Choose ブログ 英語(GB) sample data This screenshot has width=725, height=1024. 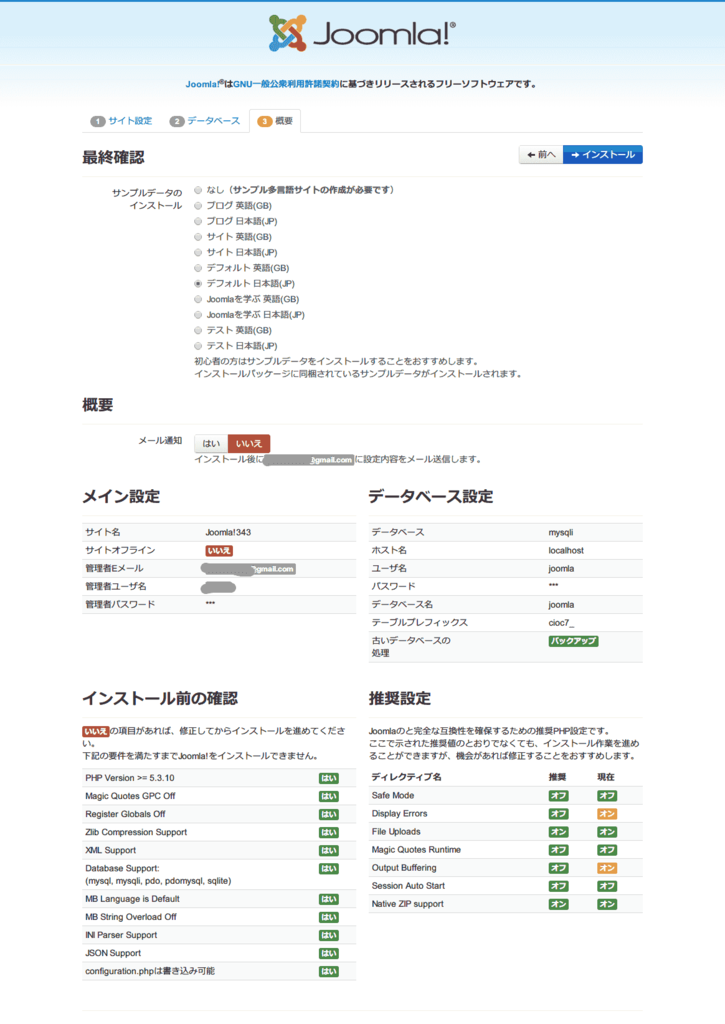[198, 206]
